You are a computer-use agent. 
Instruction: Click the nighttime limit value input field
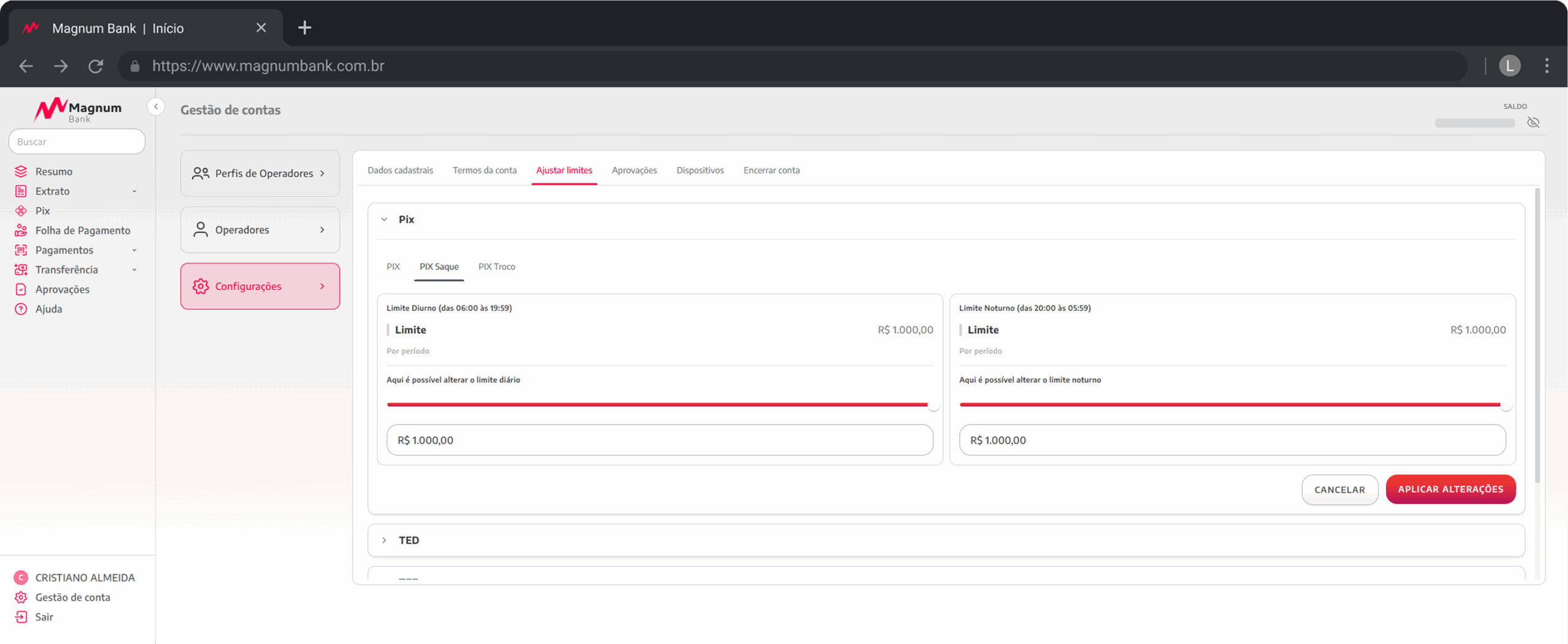coord(1232,440)
